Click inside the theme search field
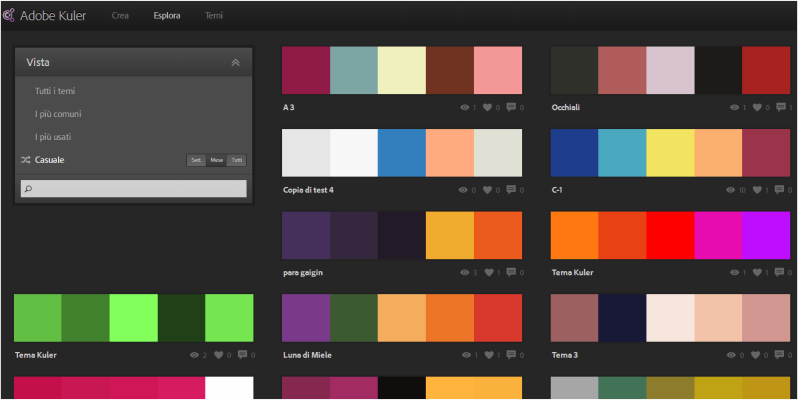This screenshot has height=400, width=798. (133, 189)
